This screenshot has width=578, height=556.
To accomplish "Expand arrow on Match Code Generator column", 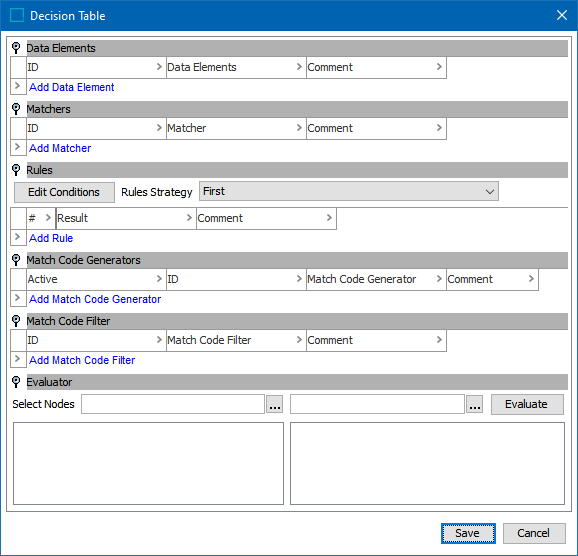I will 439,279.
